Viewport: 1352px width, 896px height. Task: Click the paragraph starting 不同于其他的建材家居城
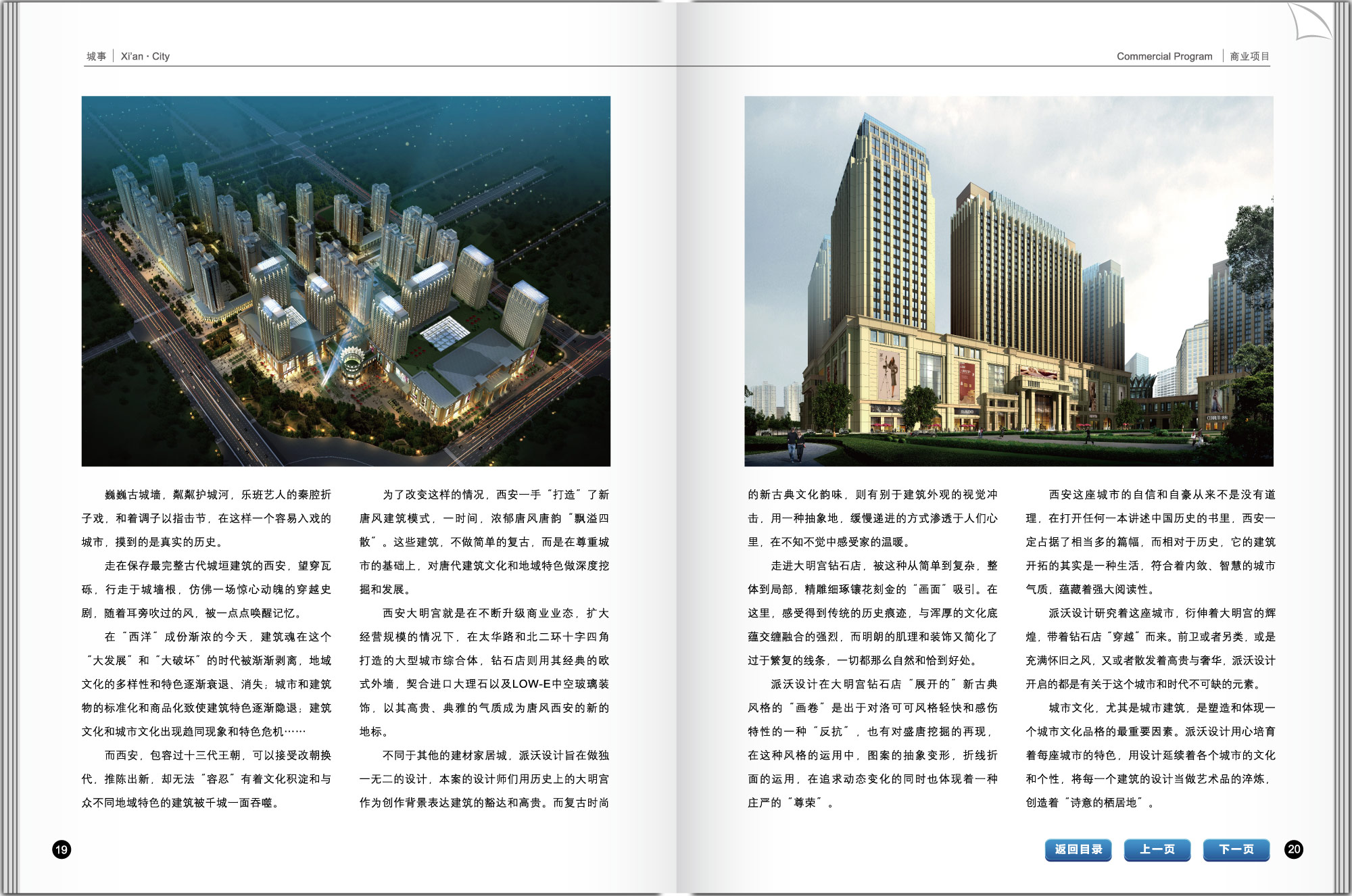click(484, 778)
